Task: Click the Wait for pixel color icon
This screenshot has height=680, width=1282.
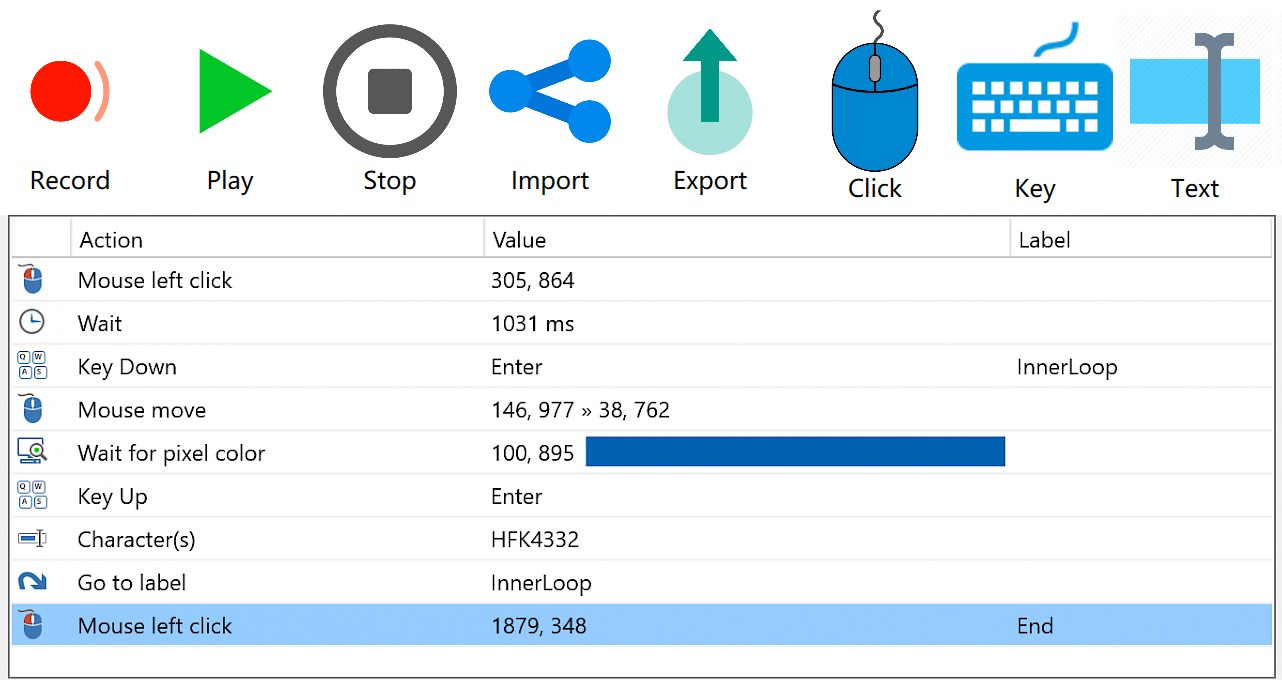Action: (x=32, y=452)
